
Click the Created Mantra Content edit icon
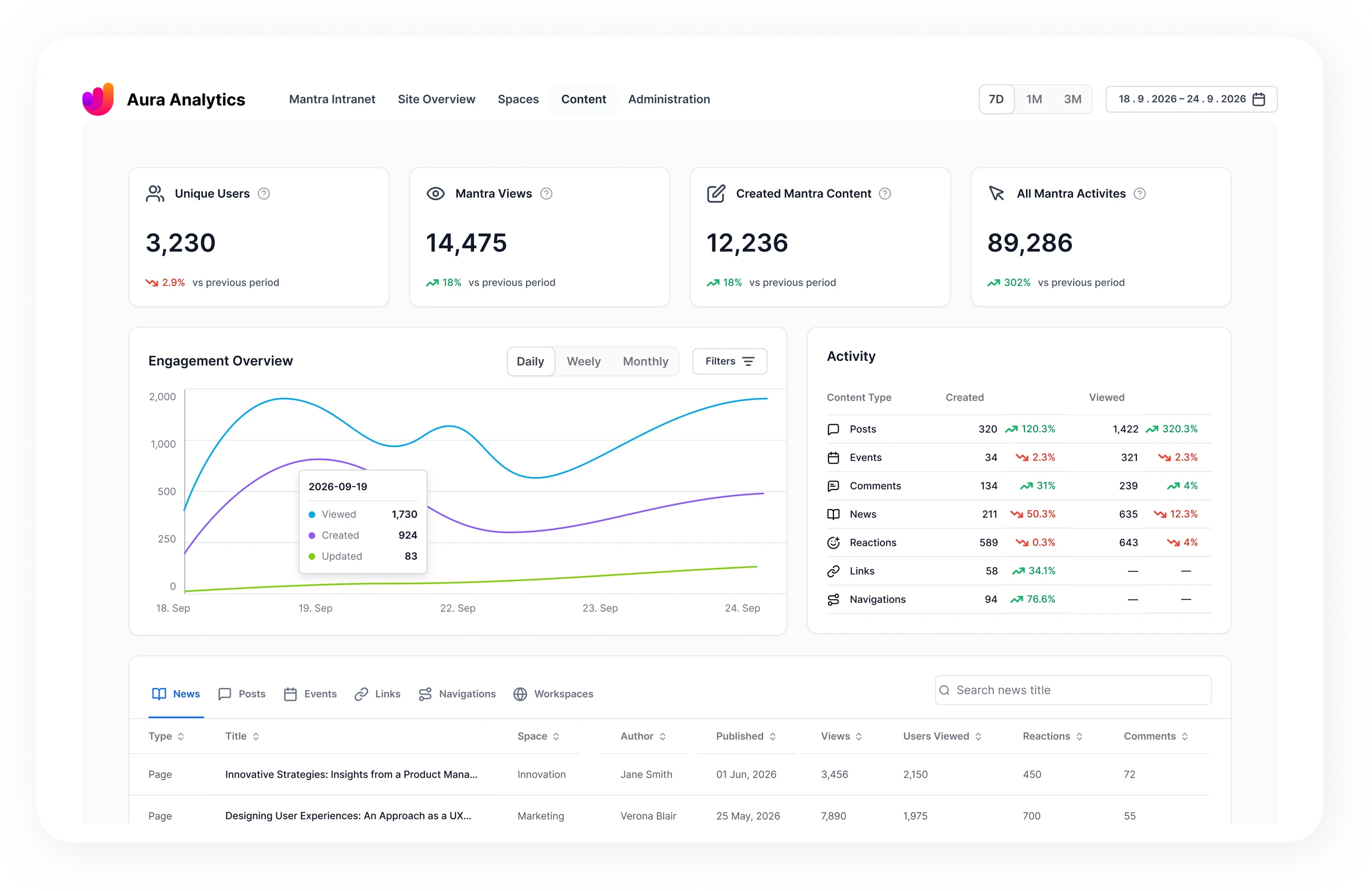click(716, 194)
